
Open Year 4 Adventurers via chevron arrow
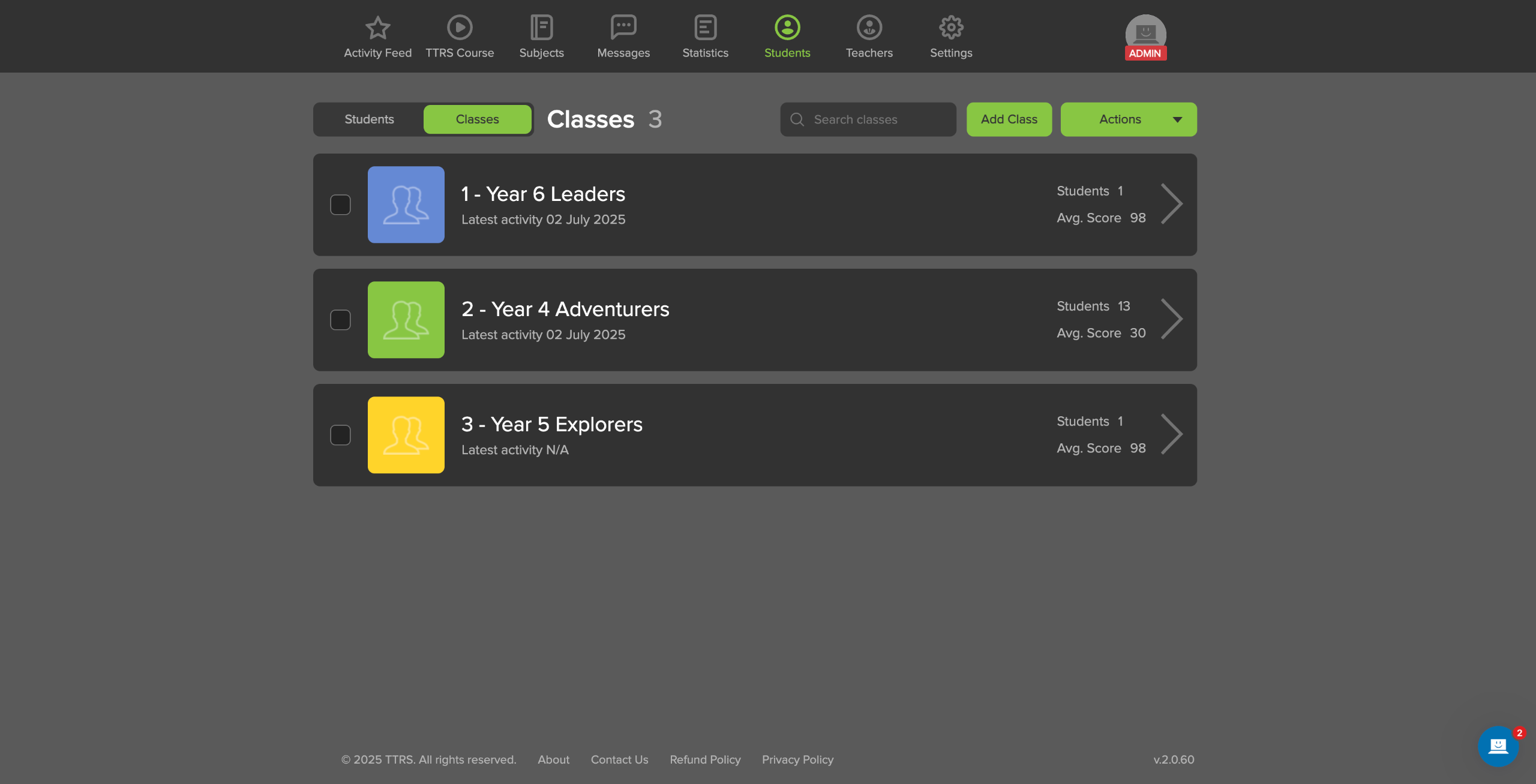[x=1171, y=319]
